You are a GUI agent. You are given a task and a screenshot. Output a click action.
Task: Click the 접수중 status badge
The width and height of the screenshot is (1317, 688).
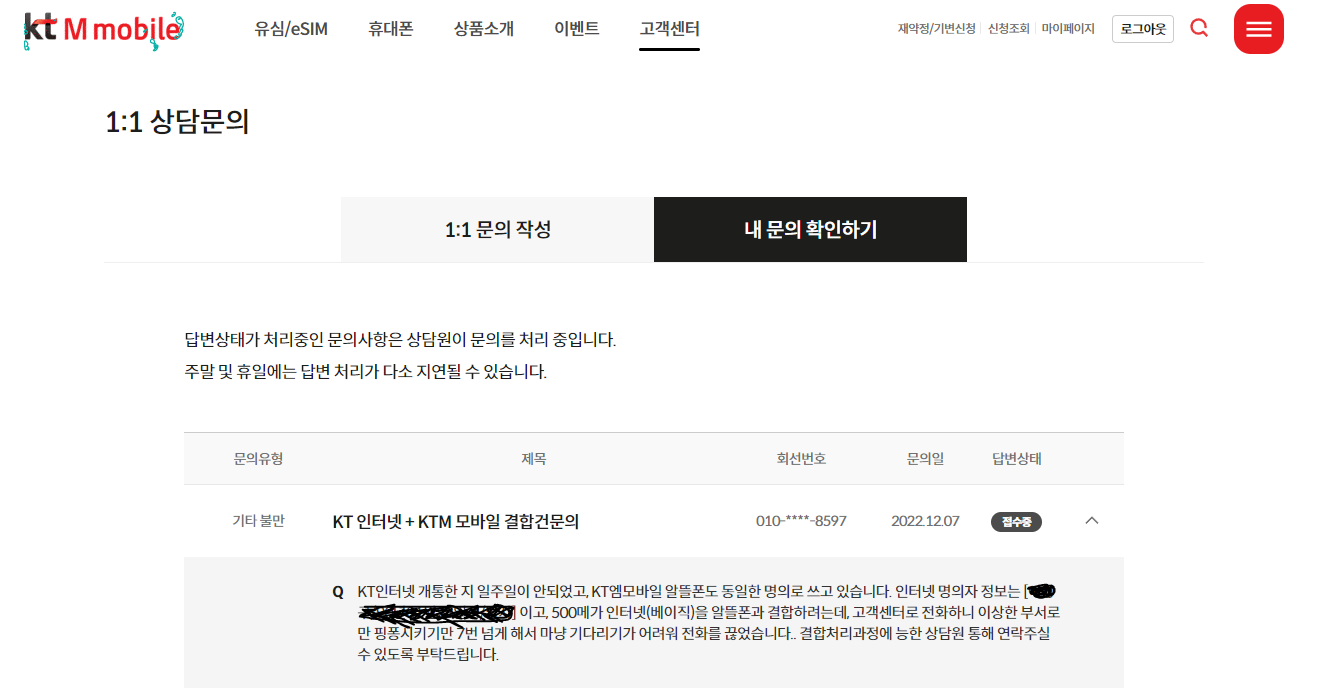pyautogui.click(x=1016, y=521)
